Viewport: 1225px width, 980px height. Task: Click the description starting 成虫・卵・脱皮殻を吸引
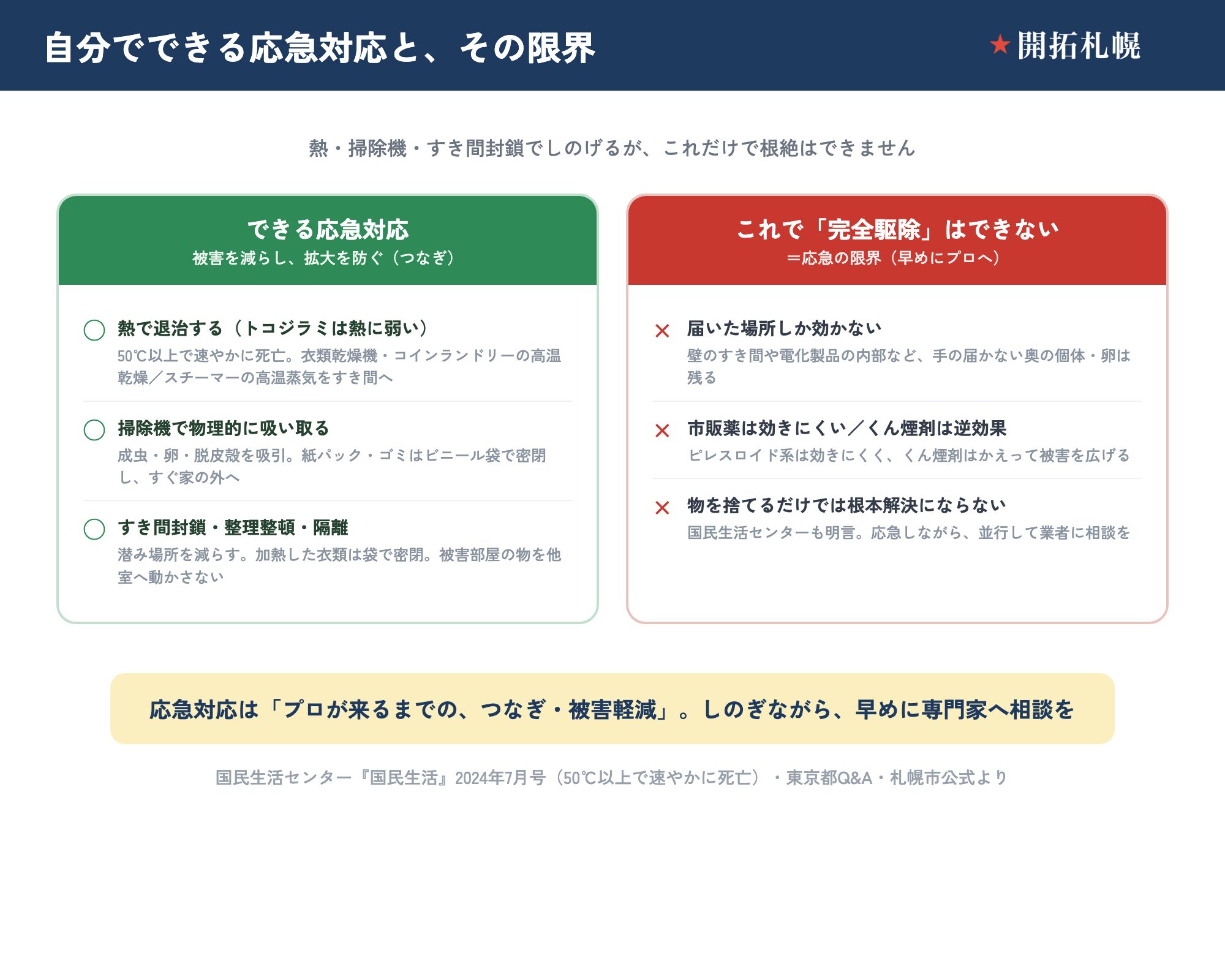(x=332, y=466)
